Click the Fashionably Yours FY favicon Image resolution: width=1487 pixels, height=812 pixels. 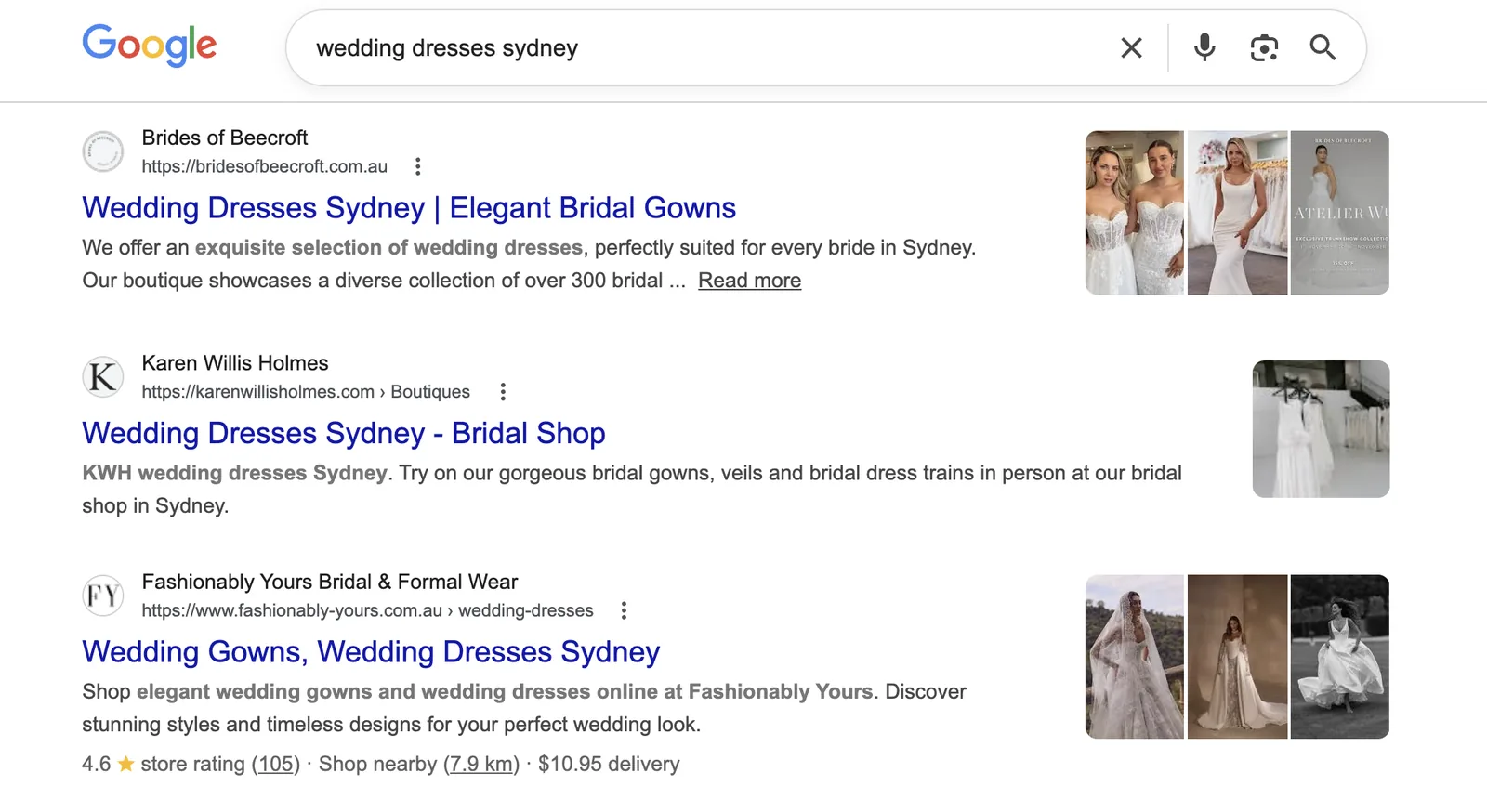coord(103,596)
